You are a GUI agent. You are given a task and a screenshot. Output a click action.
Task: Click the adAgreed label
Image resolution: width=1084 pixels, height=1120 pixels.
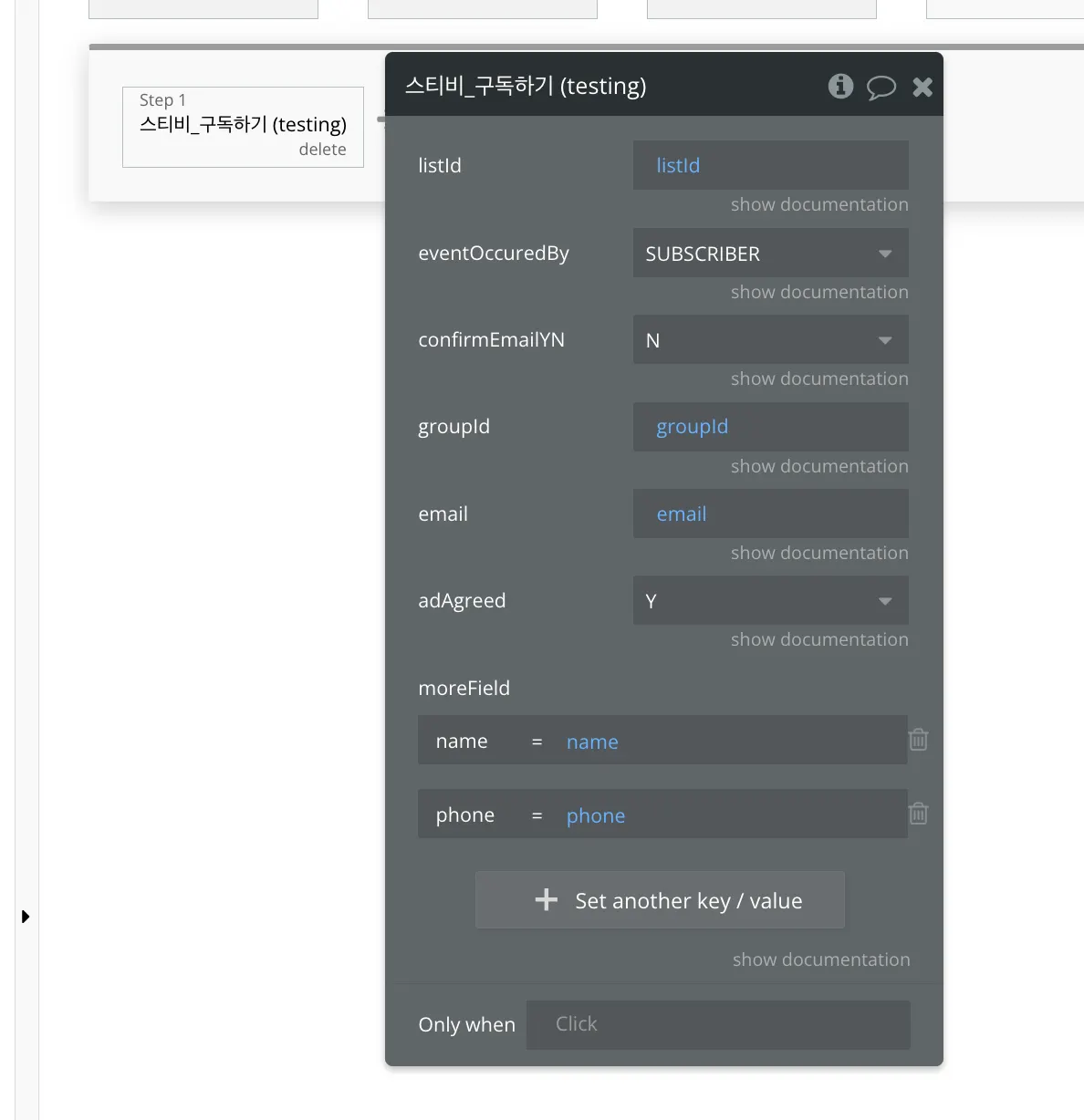(x=462, y=601)
